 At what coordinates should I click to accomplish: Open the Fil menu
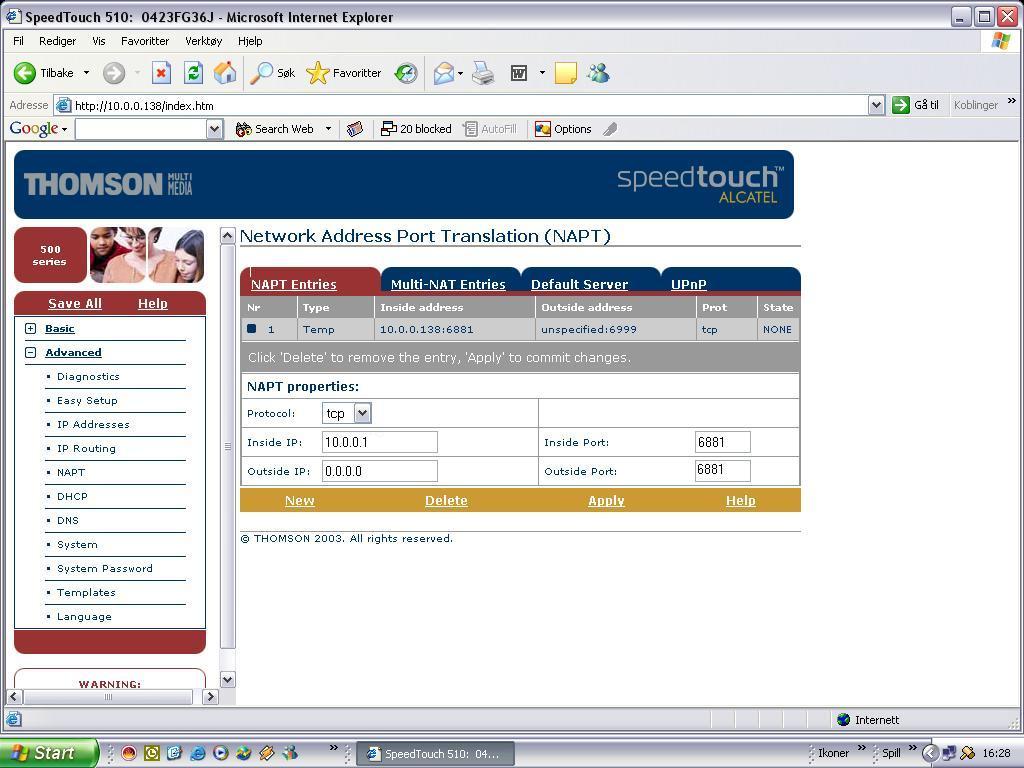(x=18, y=41)
